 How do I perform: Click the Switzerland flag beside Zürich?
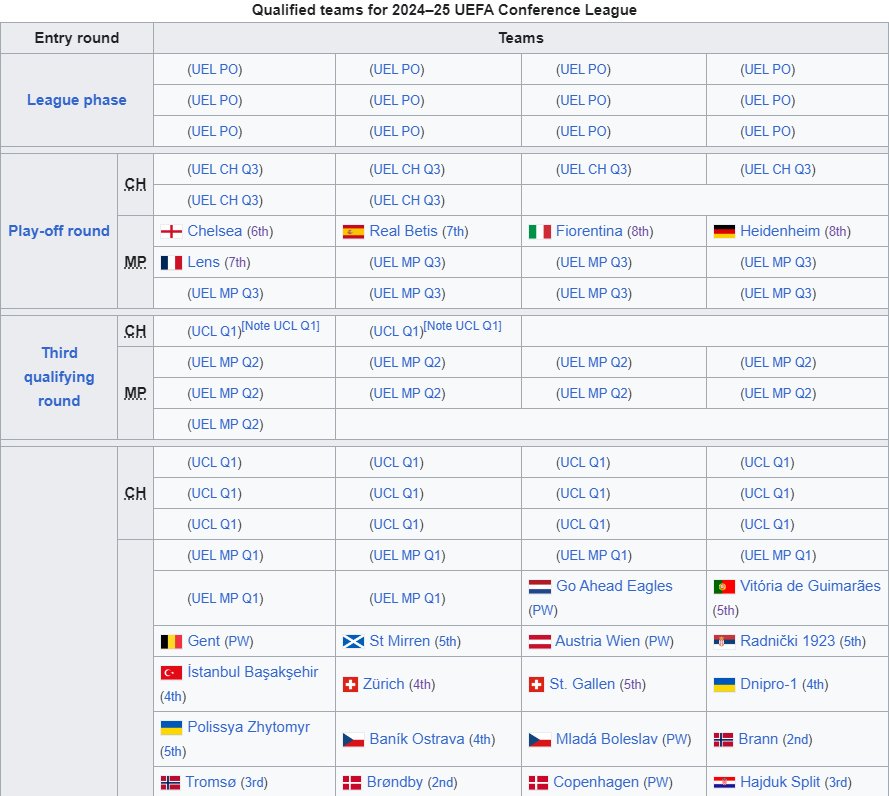coord(350,684)
